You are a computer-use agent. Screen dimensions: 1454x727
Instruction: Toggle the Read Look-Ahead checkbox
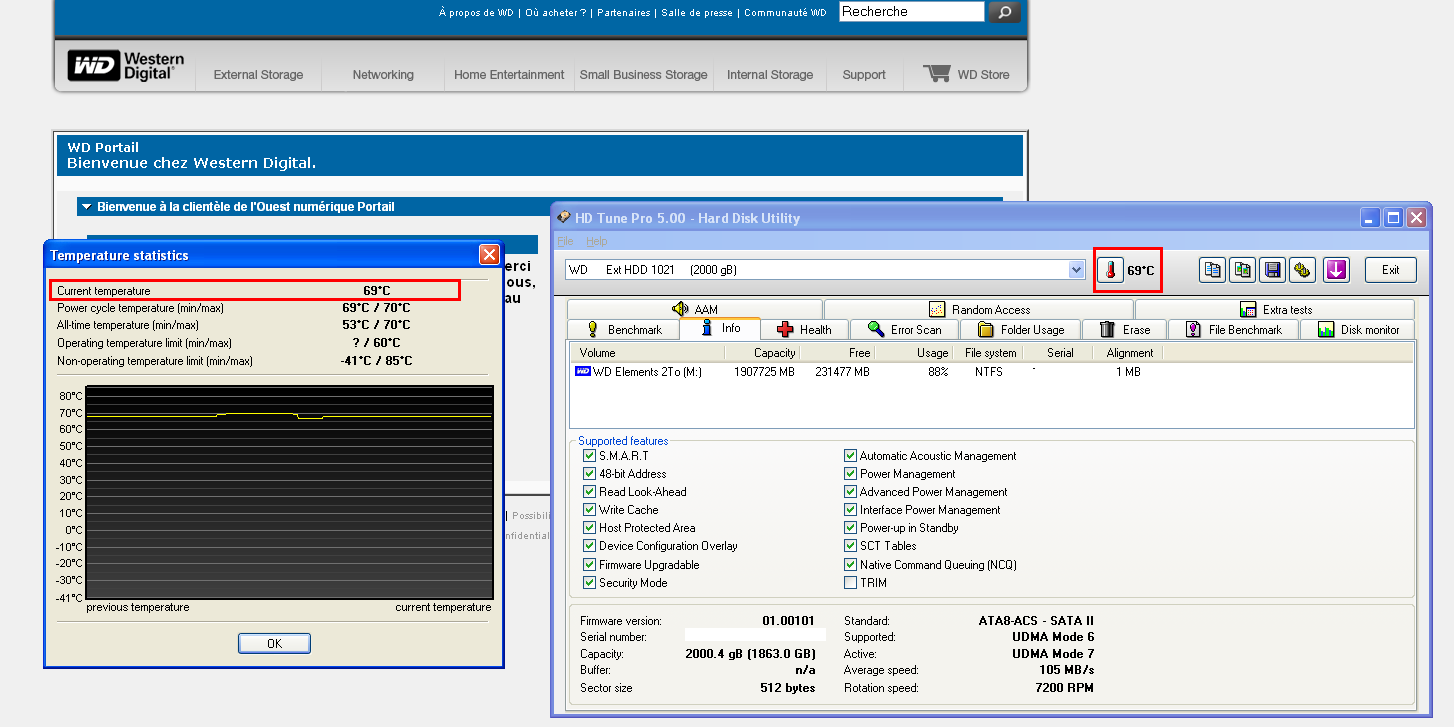[589, 492]
